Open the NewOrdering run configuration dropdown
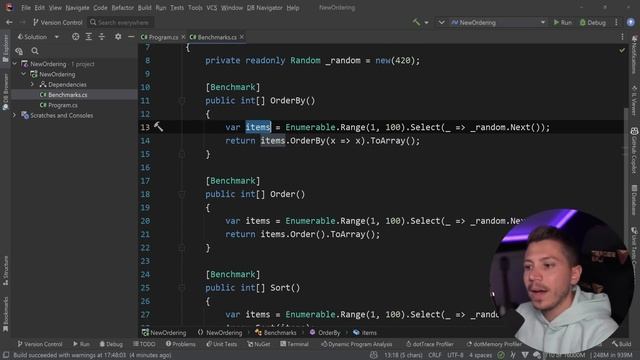 498,22
